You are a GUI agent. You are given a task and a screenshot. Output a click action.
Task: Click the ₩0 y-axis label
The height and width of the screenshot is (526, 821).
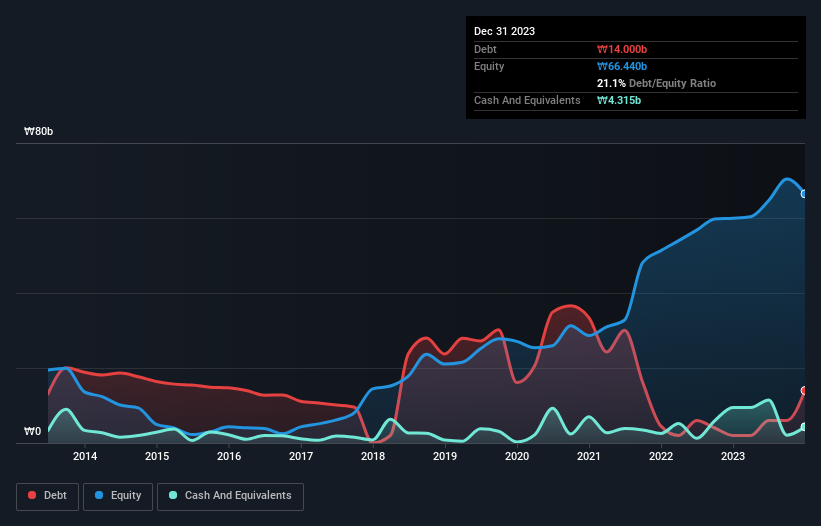coord(32,431)
